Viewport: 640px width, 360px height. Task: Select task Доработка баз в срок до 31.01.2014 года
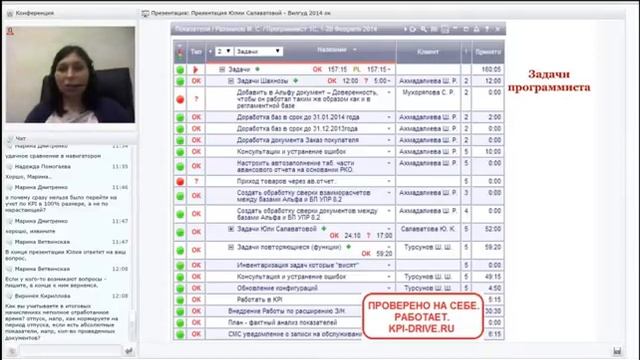[x=298, y=117]
